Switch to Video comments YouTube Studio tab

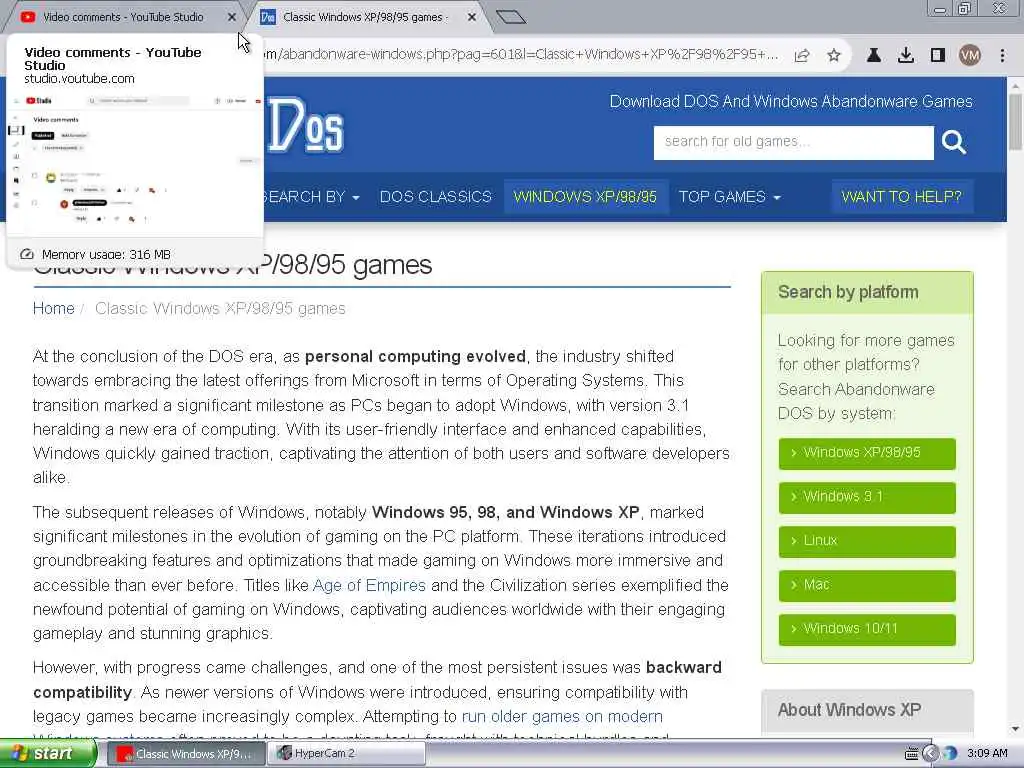(x=123, y=17)
